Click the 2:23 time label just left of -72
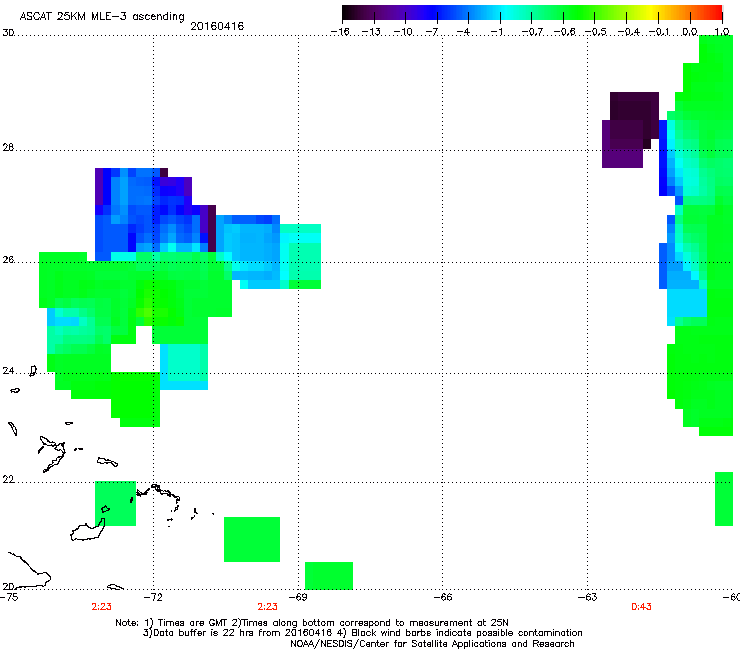 point(101,607)
